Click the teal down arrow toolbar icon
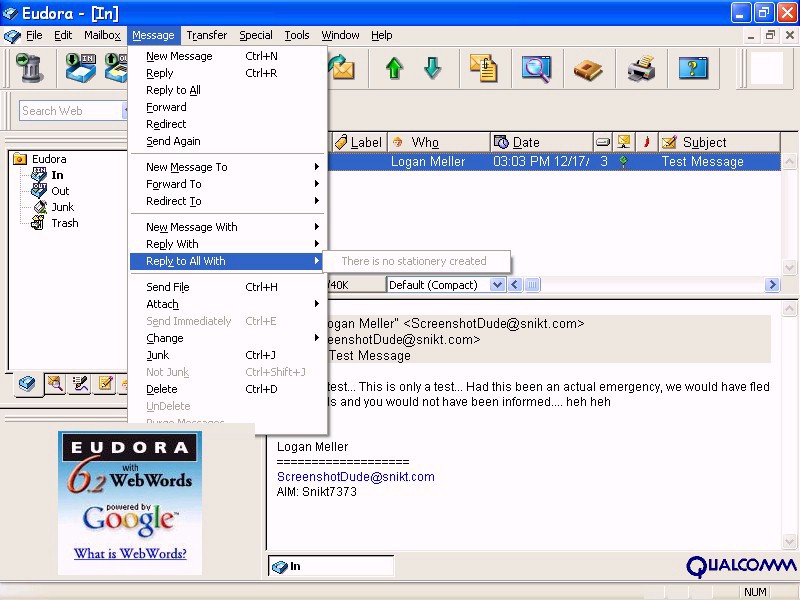This screenshot has width=800, height=600. [x=433, y=68]
